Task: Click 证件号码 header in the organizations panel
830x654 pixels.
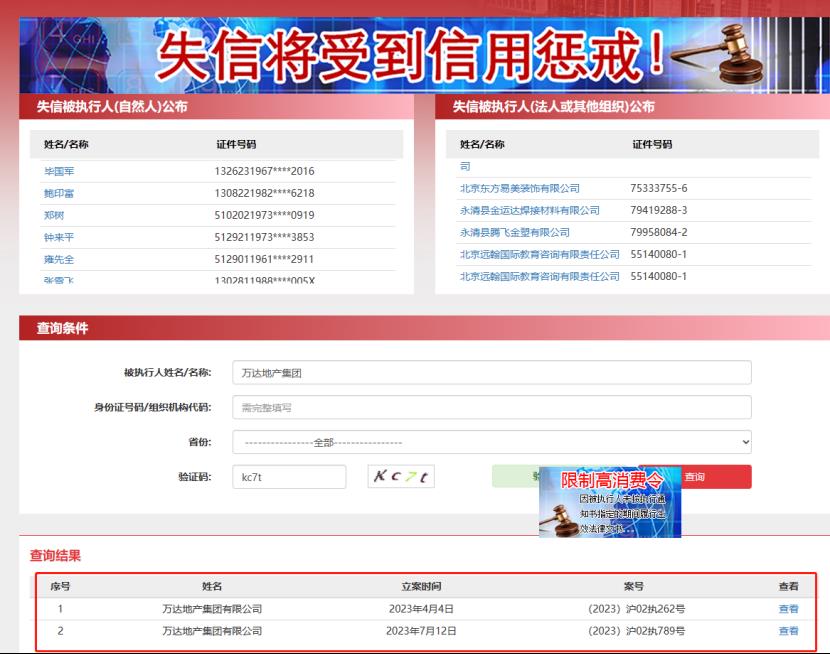Action: coord(652,144)
